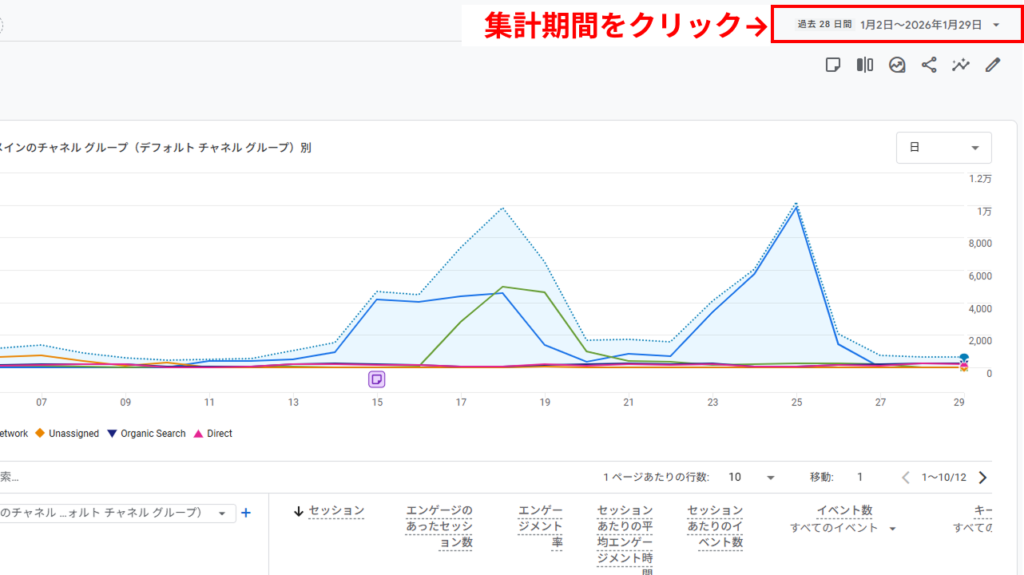Click the 1〜10/12 pagination text
Screen dimensions: 1024x575
click(x=944, y=478)
